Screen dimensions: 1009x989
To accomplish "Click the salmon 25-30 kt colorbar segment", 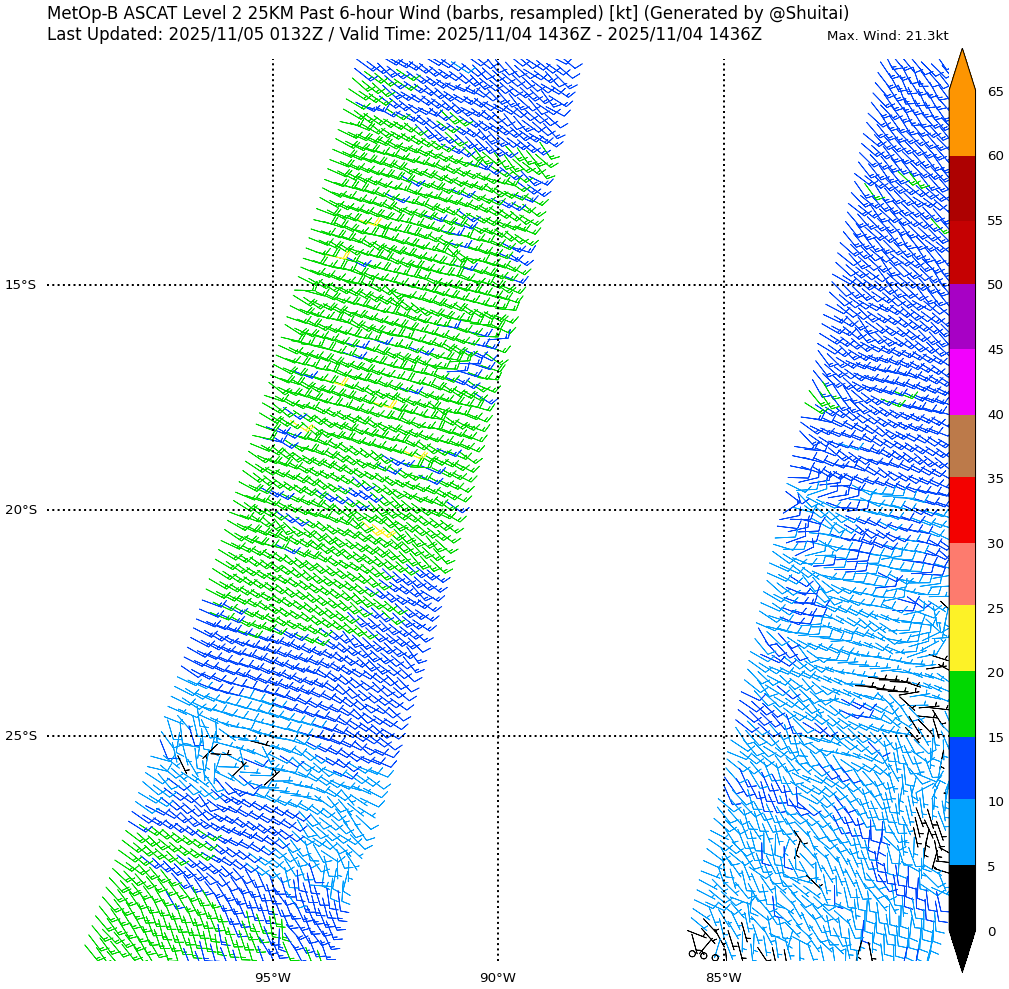I will (961, 574).
